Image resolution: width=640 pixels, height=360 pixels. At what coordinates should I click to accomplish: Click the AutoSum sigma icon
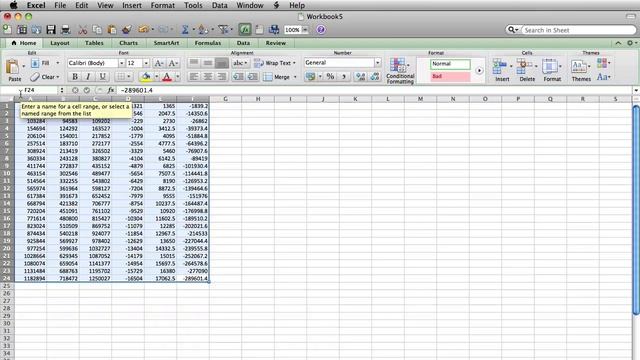pyautogui.click(x=185, y=30)
